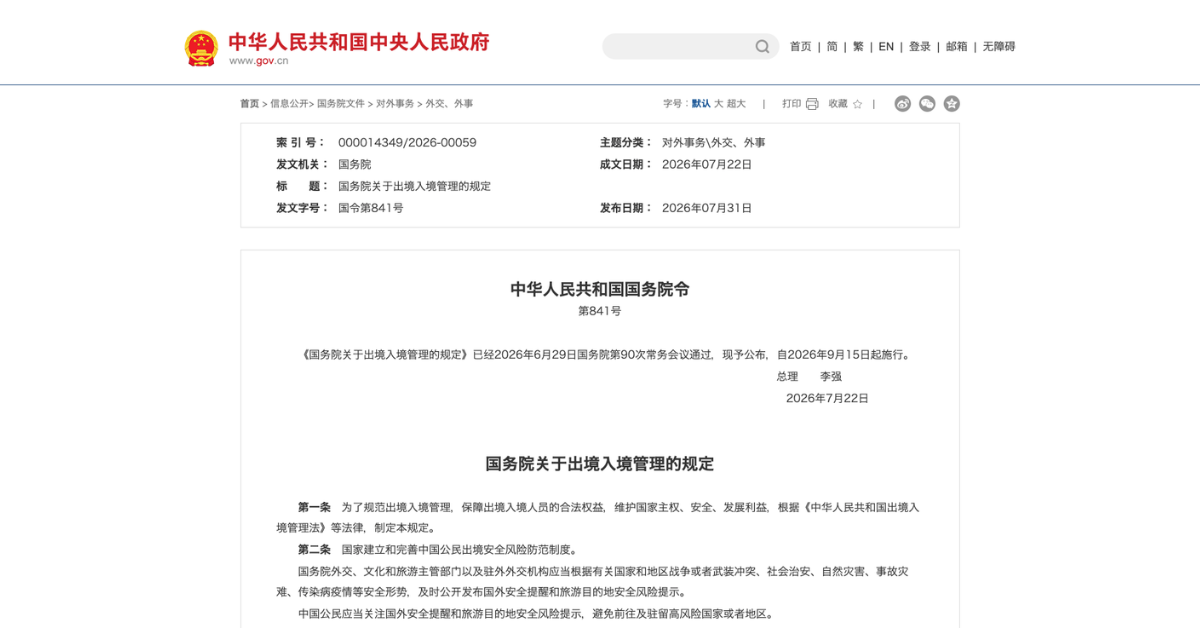Go to breadcrumb 国务院文件

tap(341, 104)
